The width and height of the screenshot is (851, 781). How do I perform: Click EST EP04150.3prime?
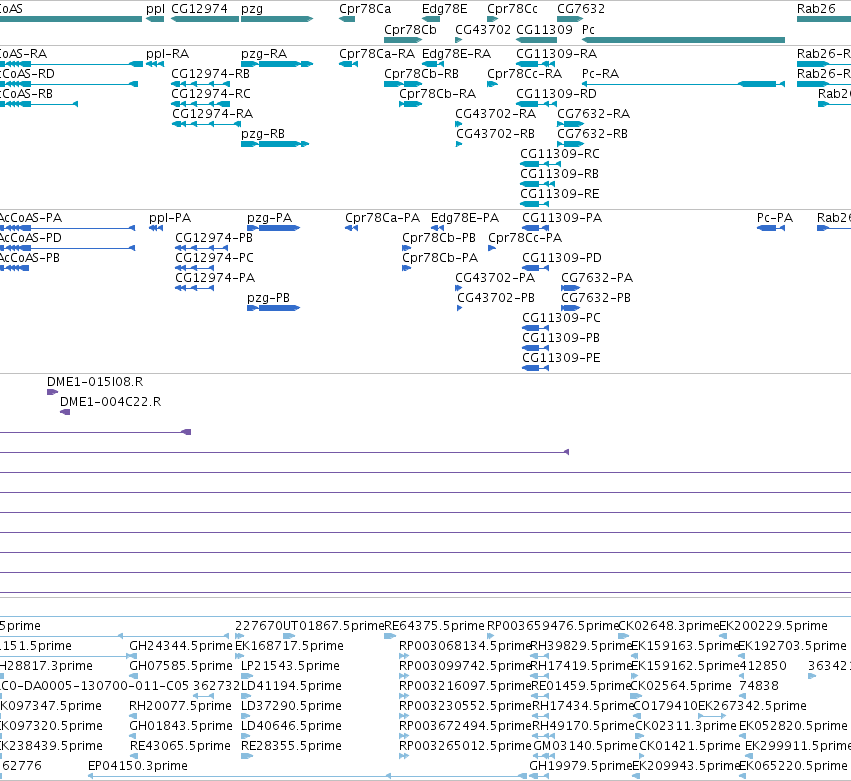[x=138, y=766]
